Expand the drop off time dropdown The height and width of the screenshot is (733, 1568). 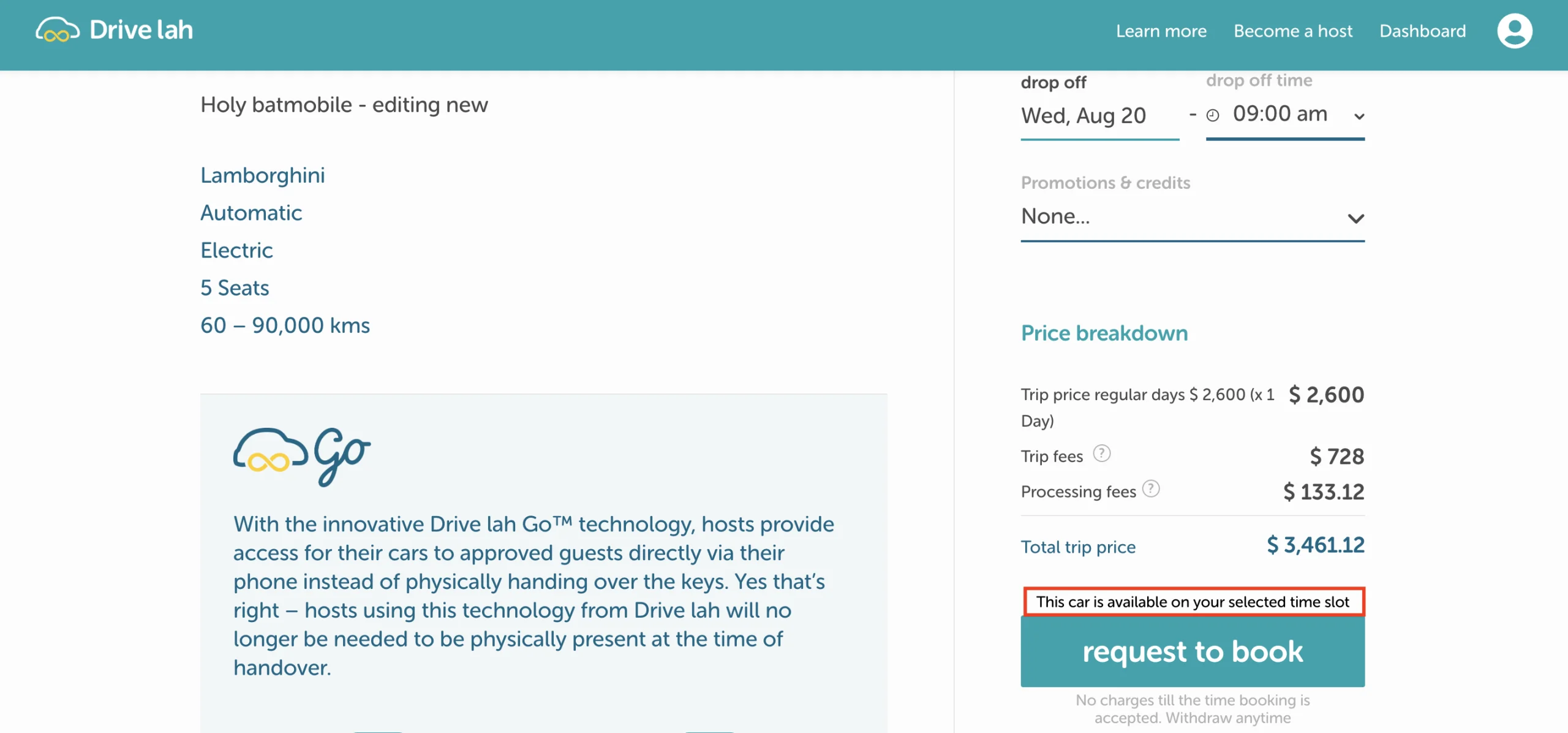coord(1359,116)
